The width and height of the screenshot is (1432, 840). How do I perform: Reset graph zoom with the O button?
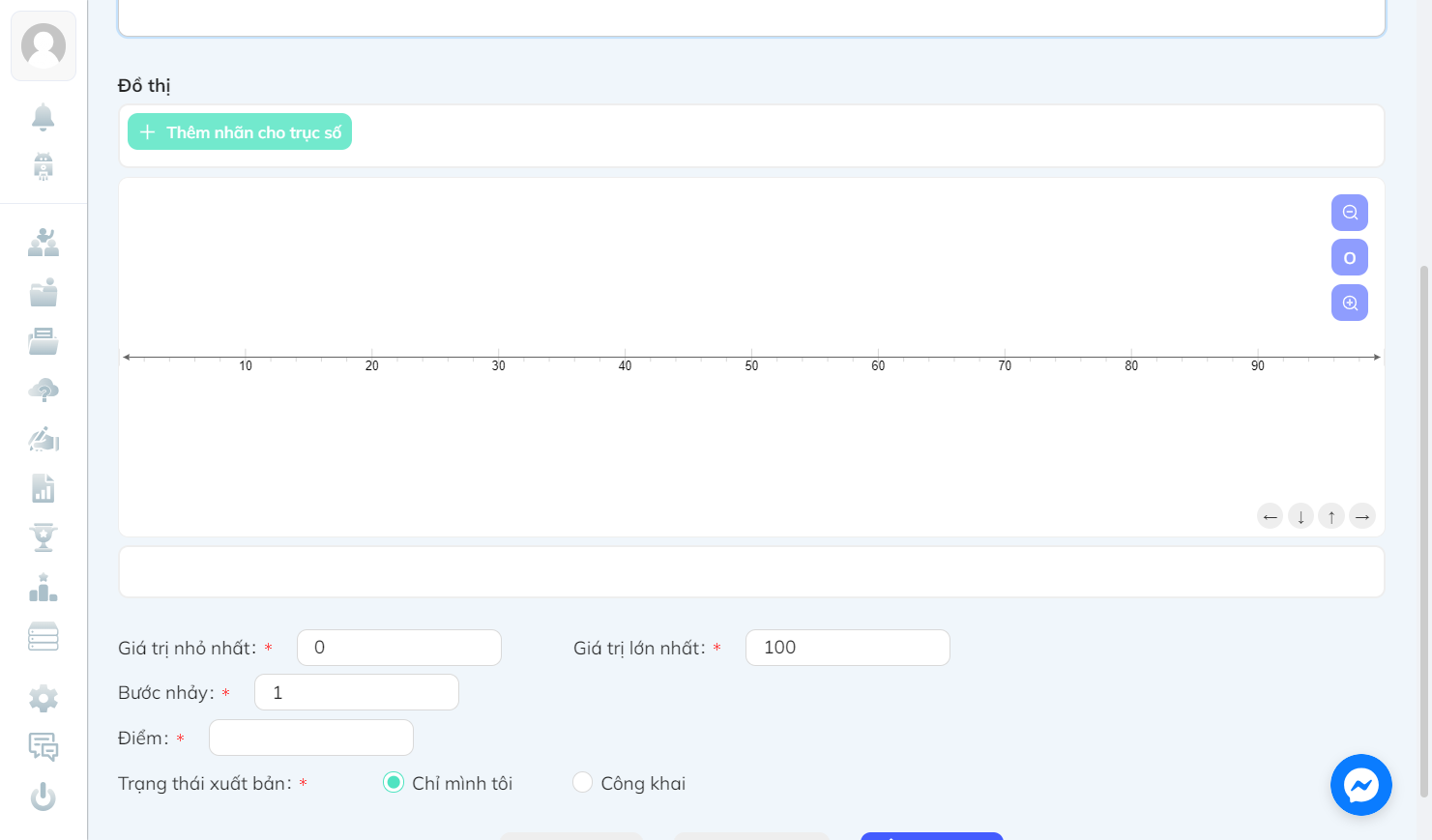point(1350,258)
